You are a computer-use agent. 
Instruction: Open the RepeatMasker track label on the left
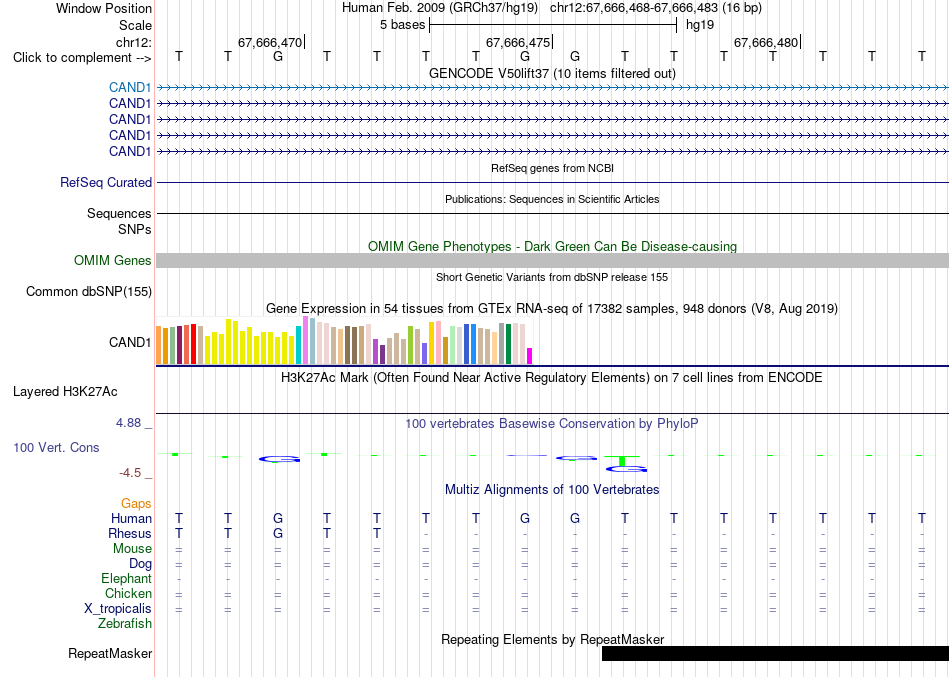coord(110,653)
